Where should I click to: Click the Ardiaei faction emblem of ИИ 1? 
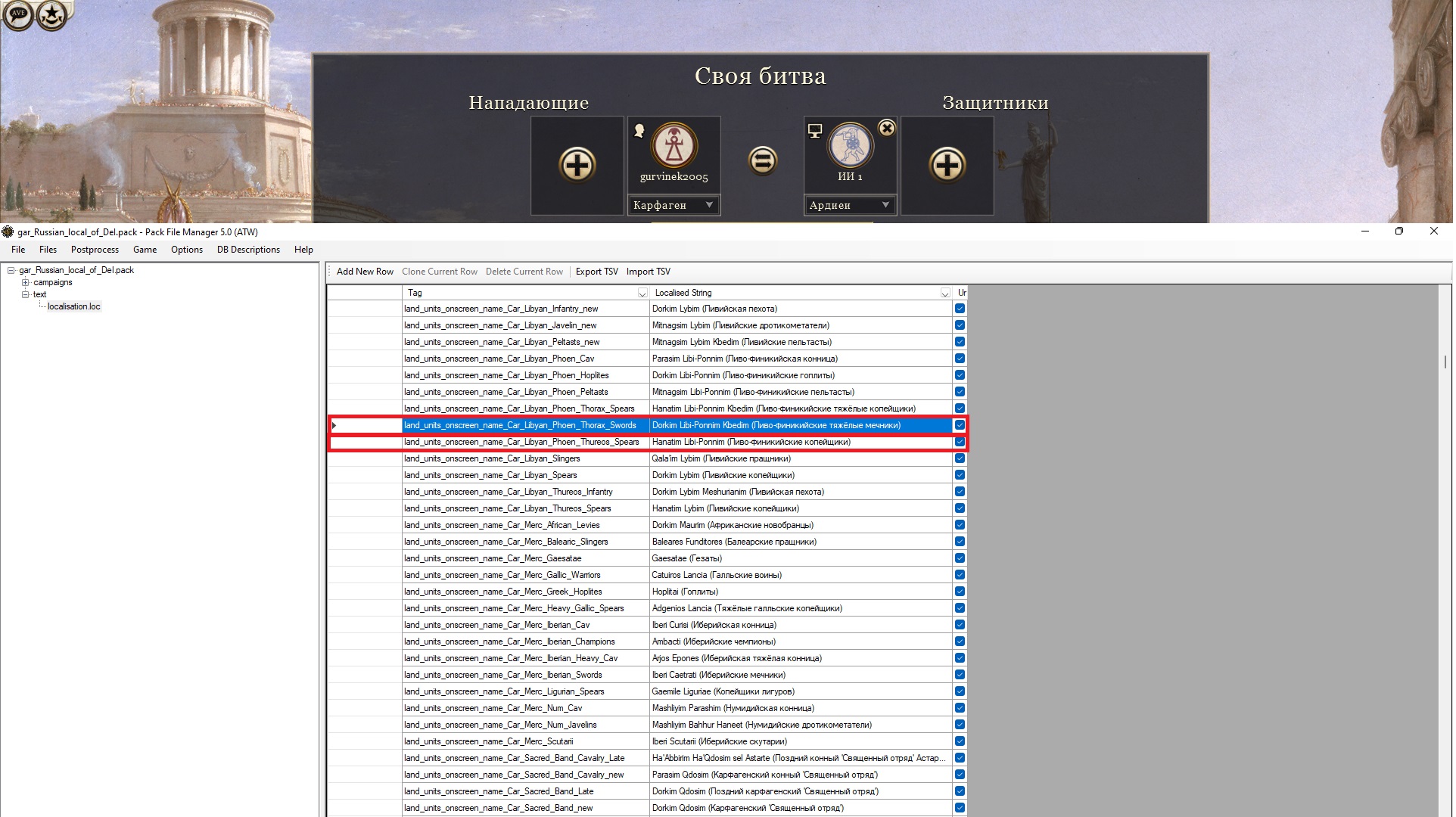tap(851, 145)
